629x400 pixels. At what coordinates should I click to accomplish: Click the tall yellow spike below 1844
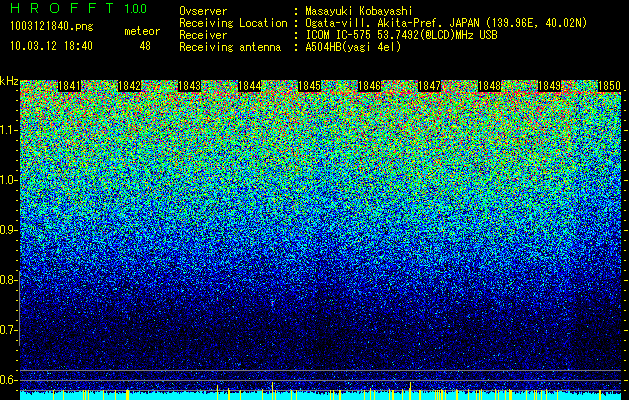[272, 390]
